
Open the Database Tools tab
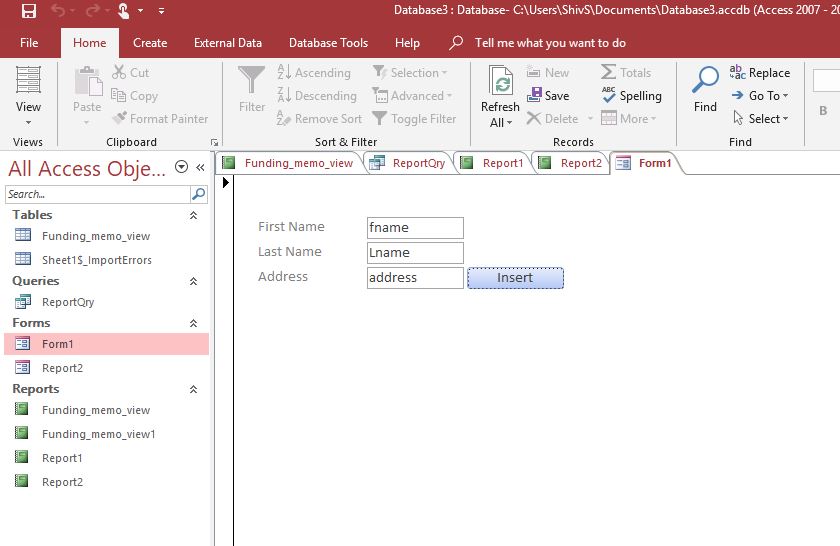point(328,43)
